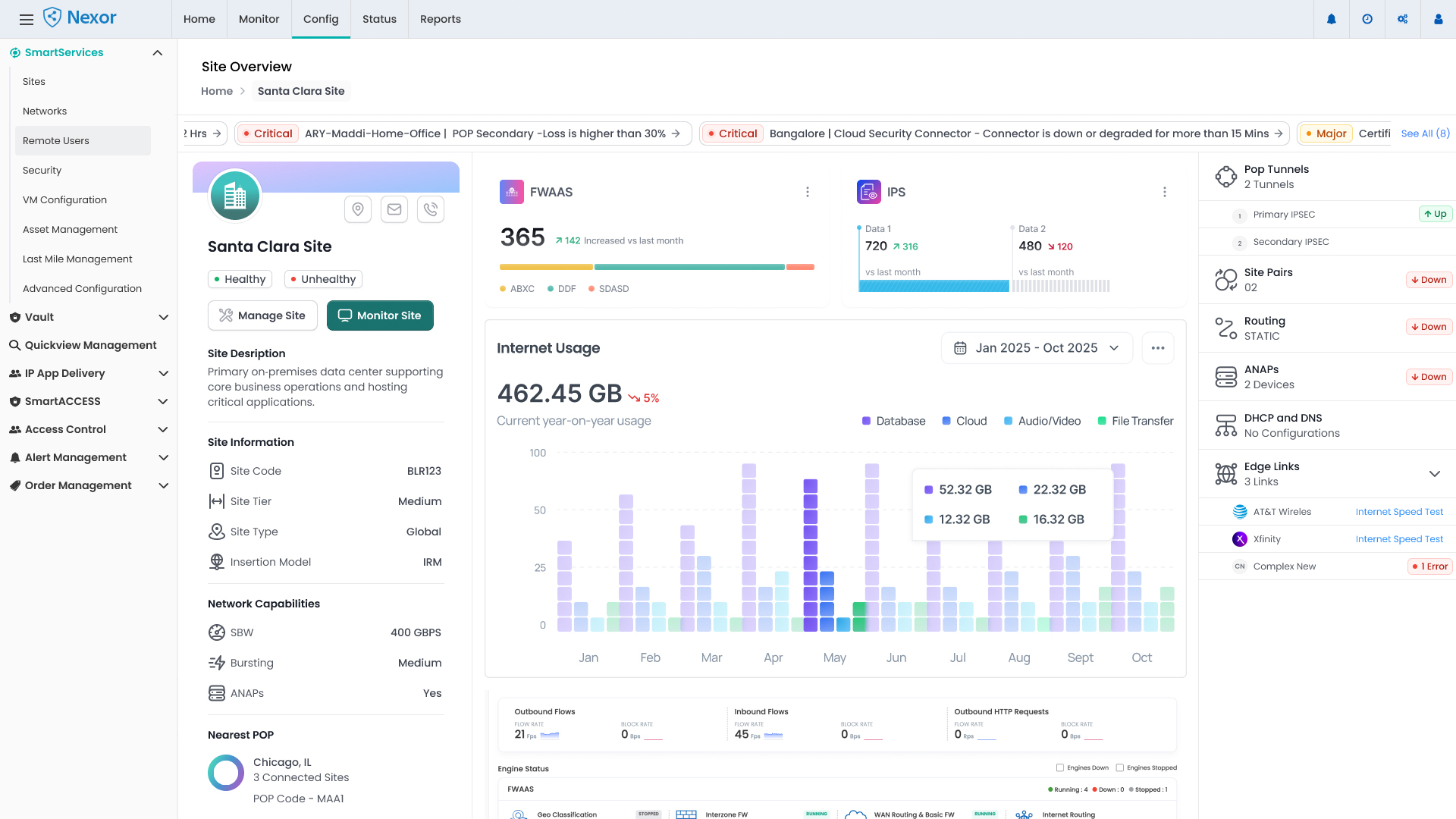Click the Monitor Site button
Viewport: 1456px width, 819px height.
(x=380, y=315)
